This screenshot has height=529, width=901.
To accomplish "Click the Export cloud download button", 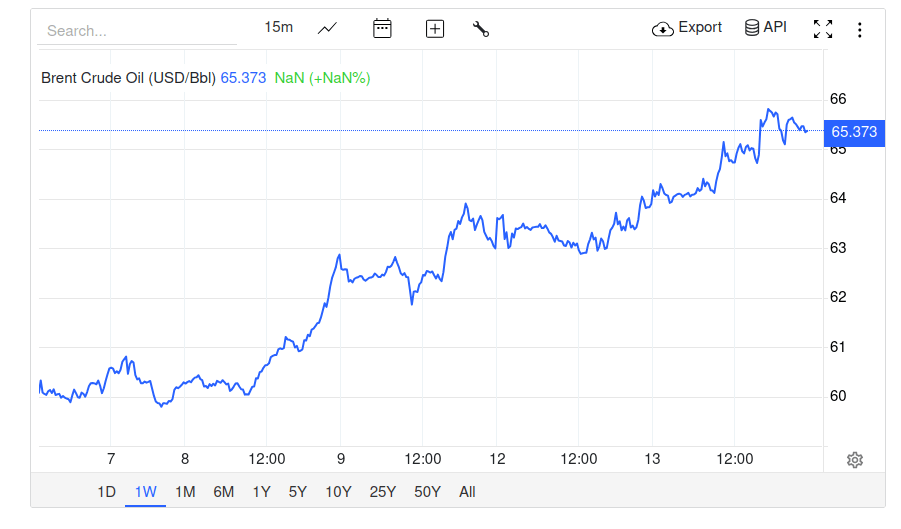I will tap(687, 28).
